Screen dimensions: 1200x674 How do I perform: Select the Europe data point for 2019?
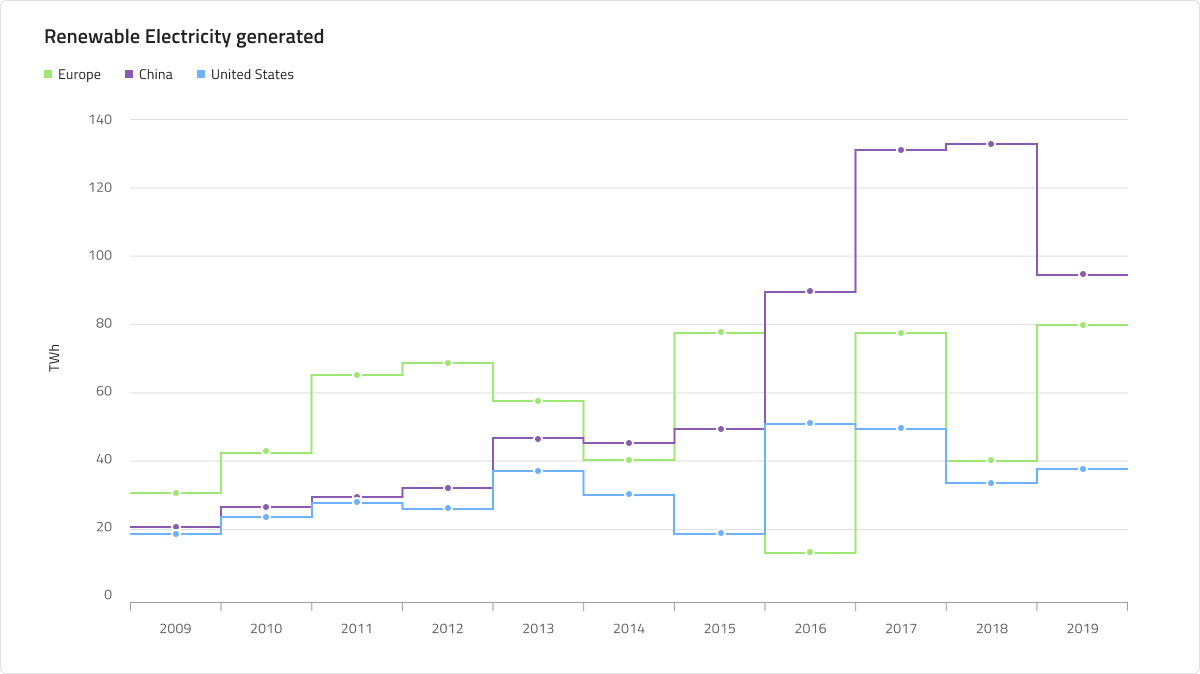pos(1082,325)
